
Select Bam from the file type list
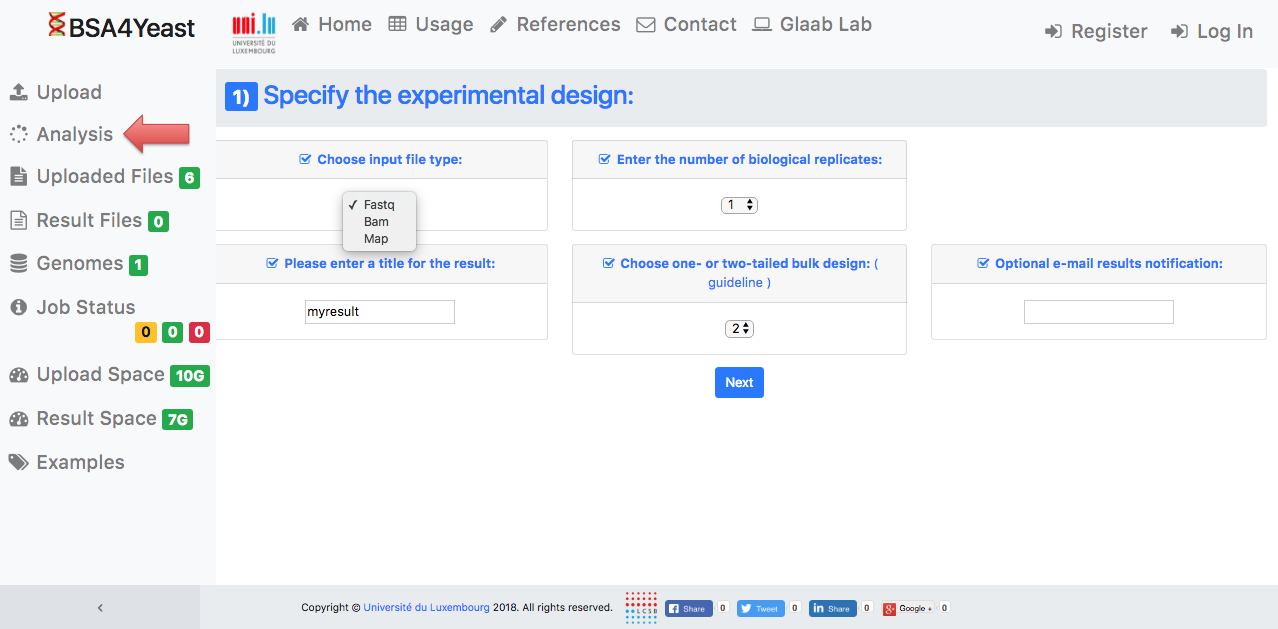[x=376, y=222]
